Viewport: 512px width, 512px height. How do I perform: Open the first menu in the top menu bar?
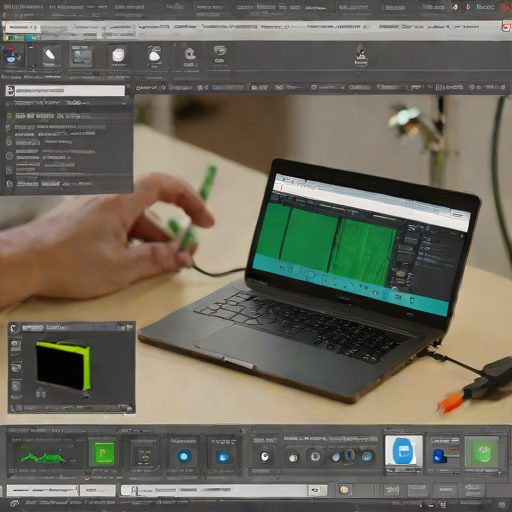(x=23, y=7)
